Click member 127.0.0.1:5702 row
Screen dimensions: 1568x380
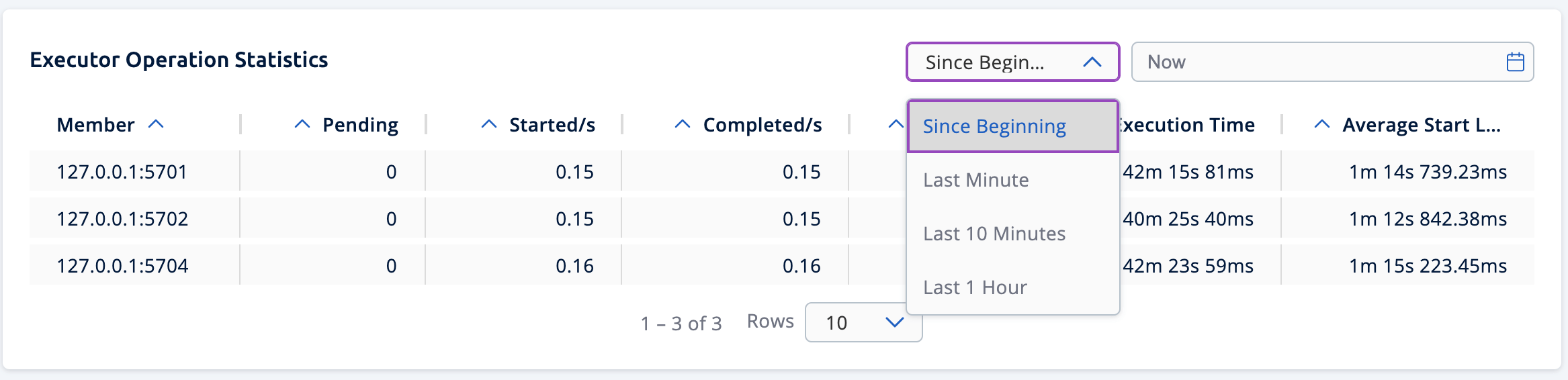click(122, 219)
